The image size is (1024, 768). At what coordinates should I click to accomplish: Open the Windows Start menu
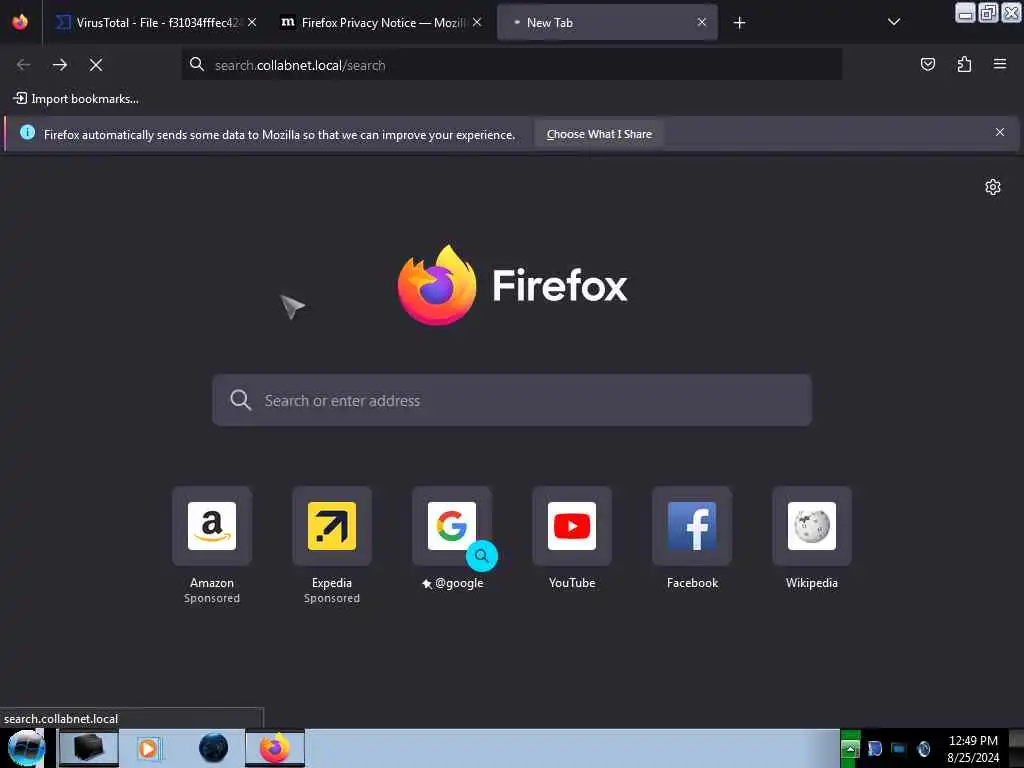pyautogui.click(x=26, y=748)
